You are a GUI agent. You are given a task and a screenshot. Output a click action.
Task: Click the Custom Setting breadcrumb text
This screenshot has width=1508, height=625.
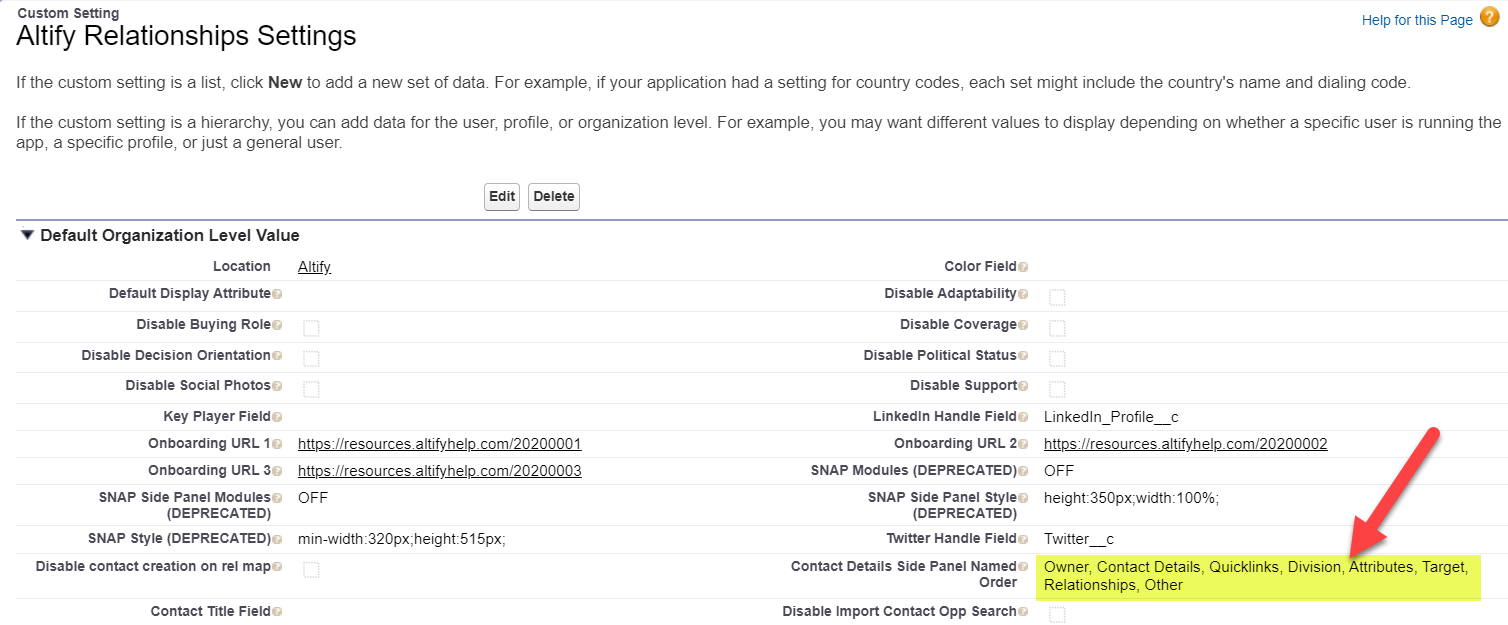click(68, 13)
